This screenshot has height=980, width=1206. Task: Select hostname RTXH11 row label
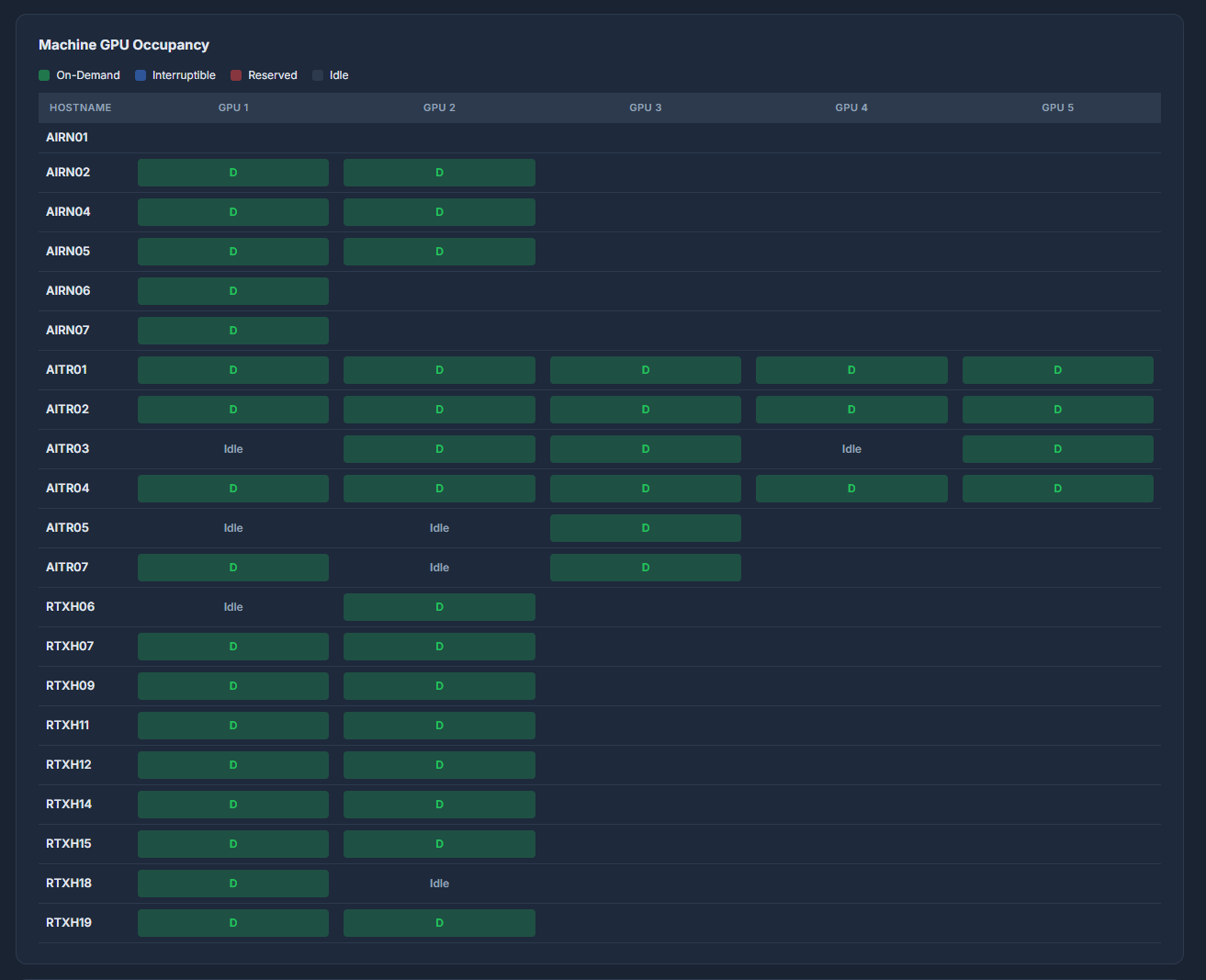[x=68, y=726]
